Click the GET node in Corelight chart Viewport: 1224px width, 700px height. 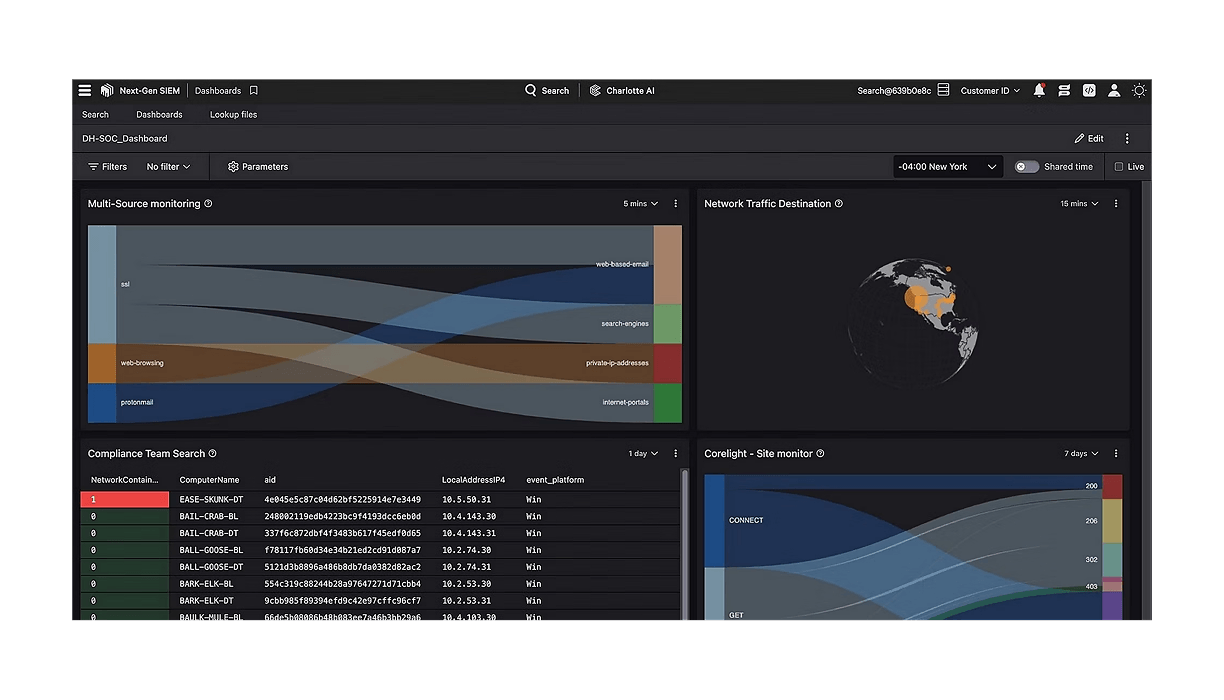click(714, 594)
